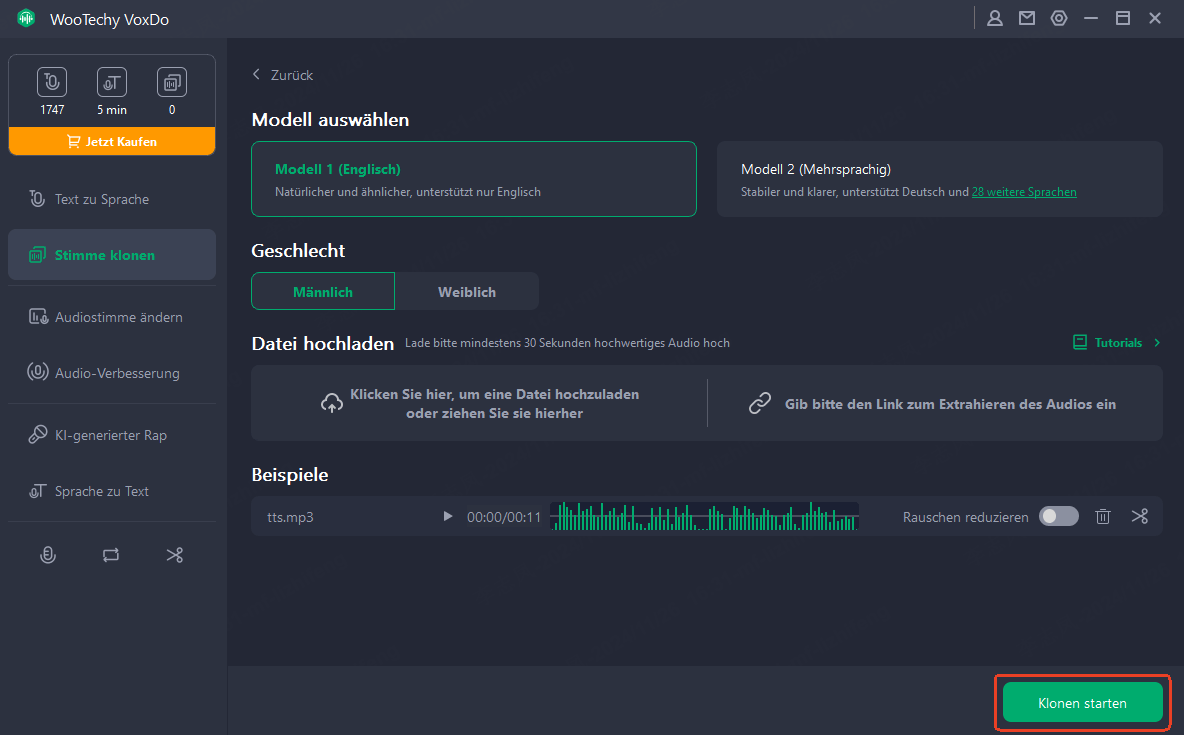Click the microphone icon in bottom sidebar
The width and height of the screenshot is (1184, 735).
[x=47, y=555]
